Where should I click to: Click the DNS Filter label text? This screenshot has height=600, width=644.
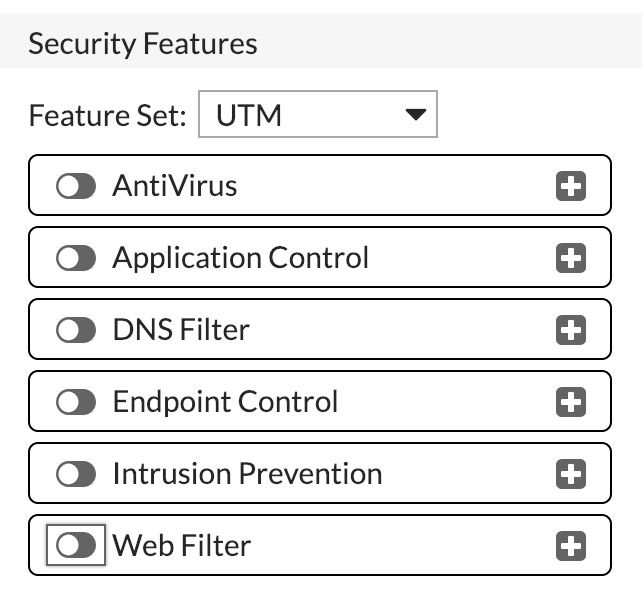click(x=181, y=330)
